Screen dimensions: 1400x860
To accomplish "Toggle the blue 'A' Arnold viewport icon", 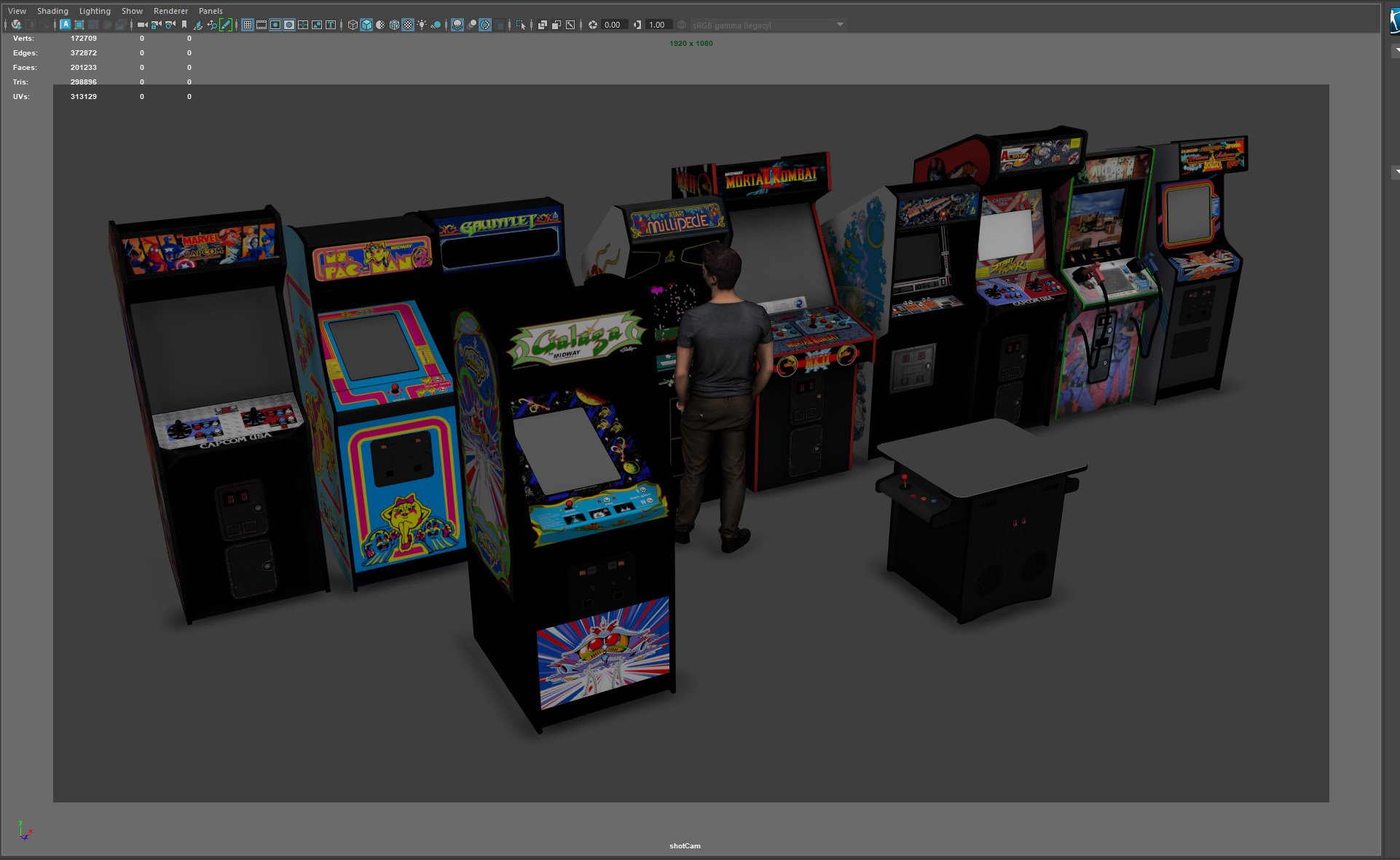I will [65, 25].
